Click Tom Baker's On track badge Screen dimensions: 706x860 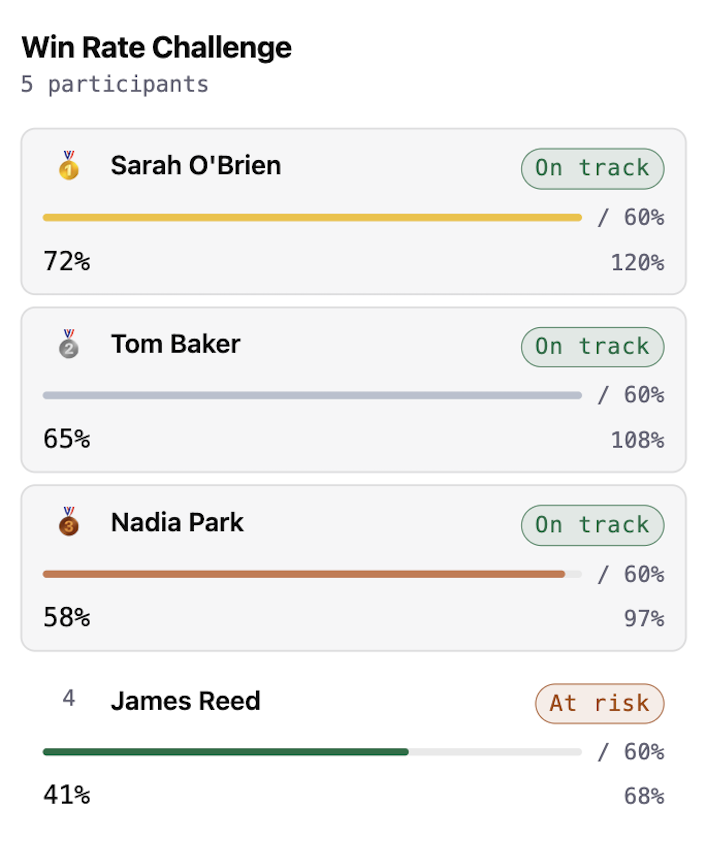592,346
